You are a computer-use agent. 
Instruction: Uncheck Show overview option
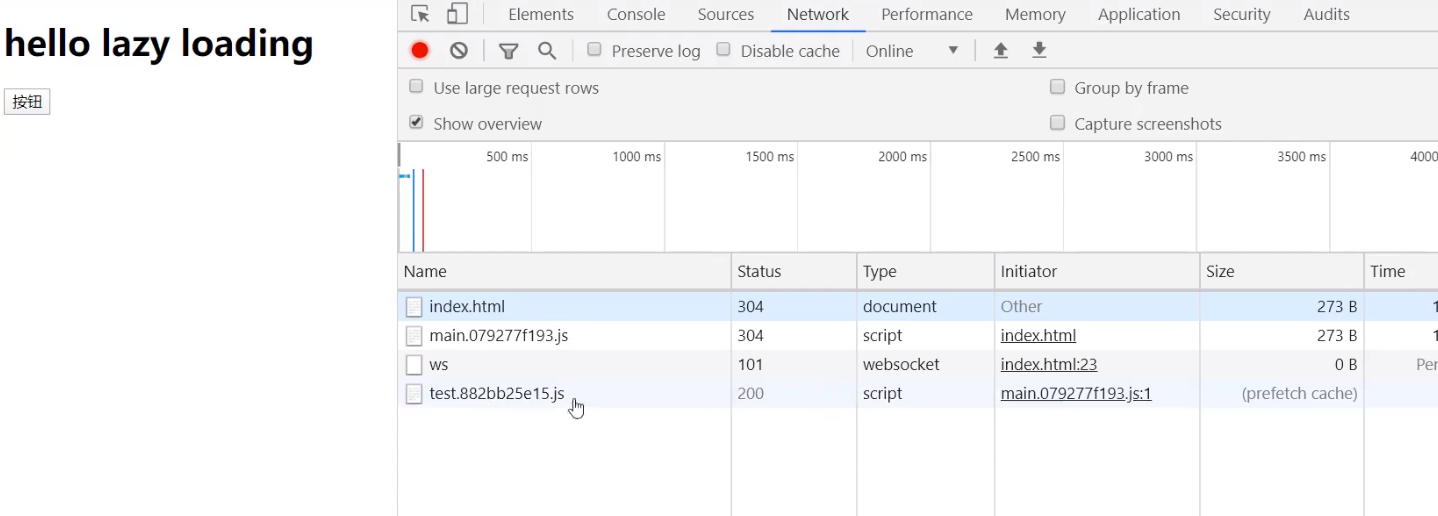coord(416,122)
